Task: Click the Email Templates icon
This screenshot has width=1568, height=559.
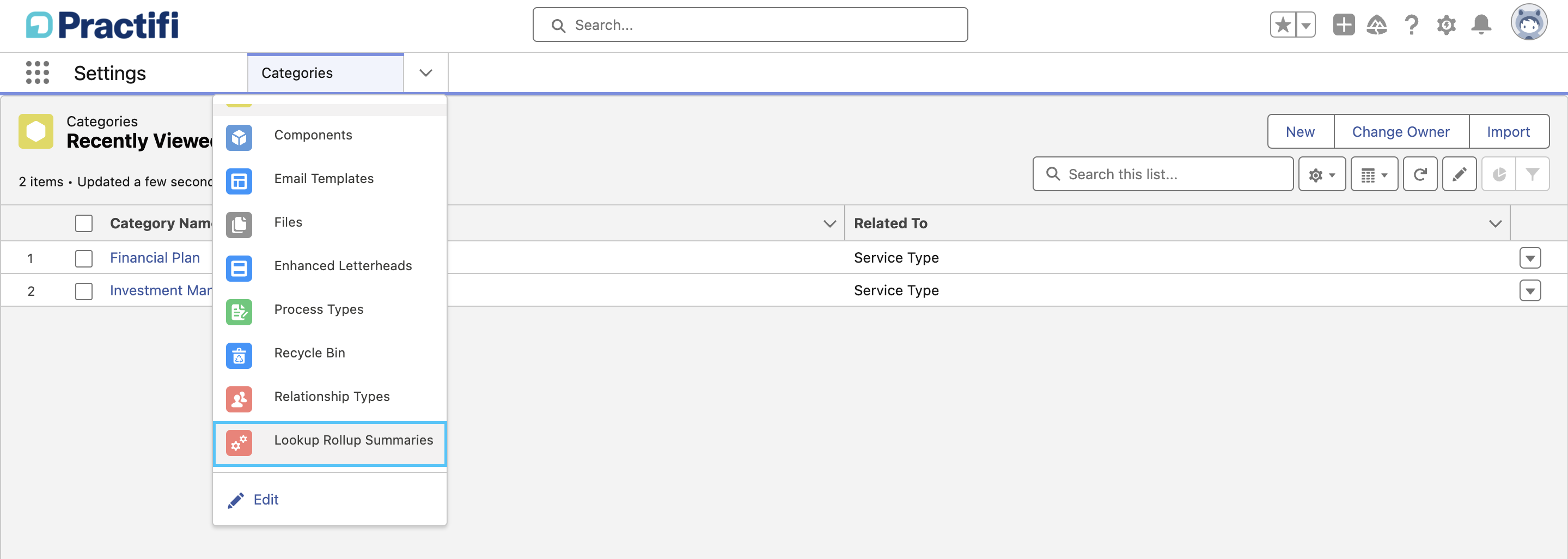Action: click(x=239, y=181)
